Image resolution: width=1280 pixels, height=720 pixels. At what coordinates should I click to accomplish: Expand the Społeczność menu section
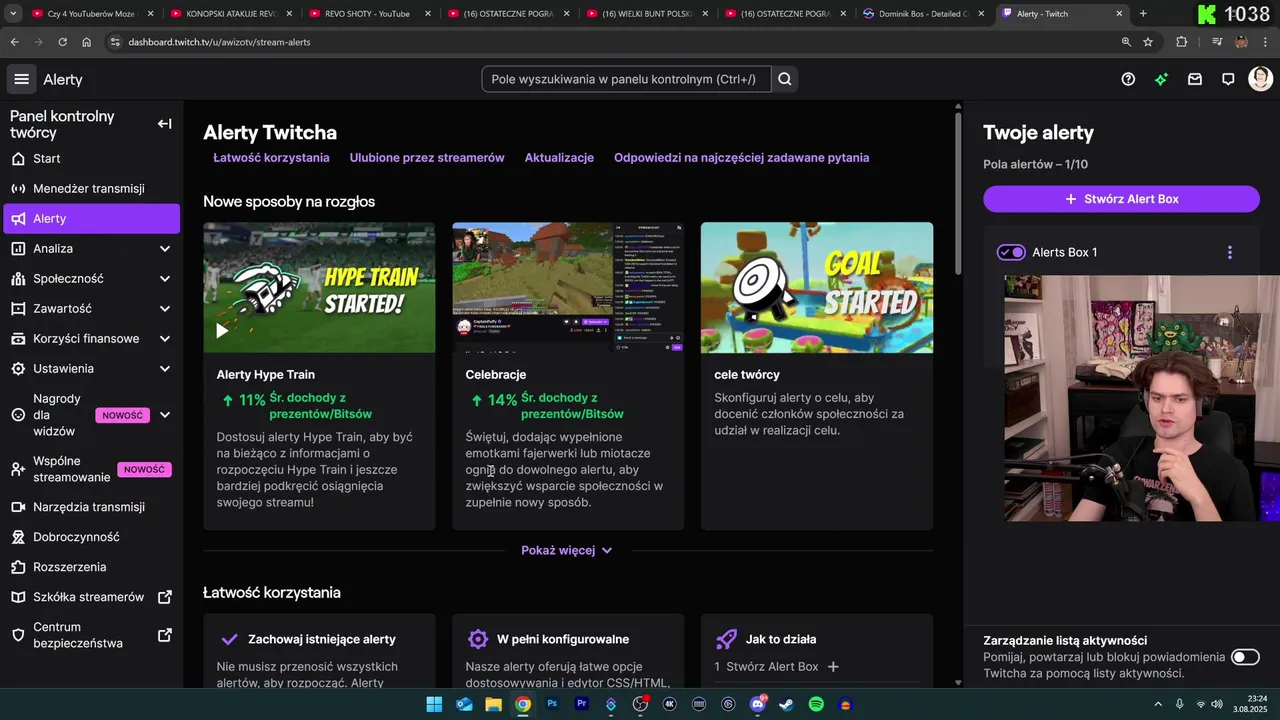point(165,279)
